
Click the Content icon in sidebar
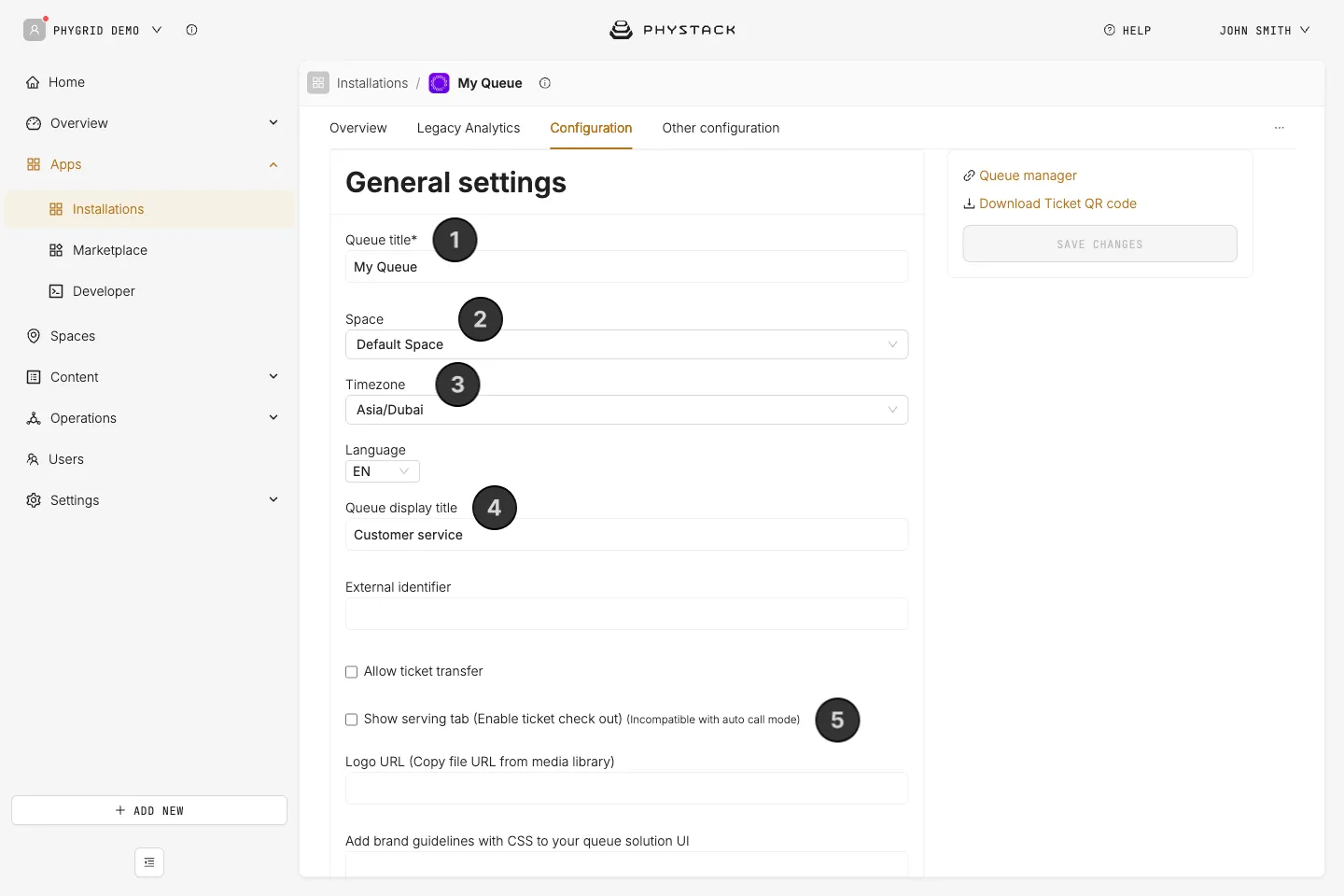coord(34,377)
